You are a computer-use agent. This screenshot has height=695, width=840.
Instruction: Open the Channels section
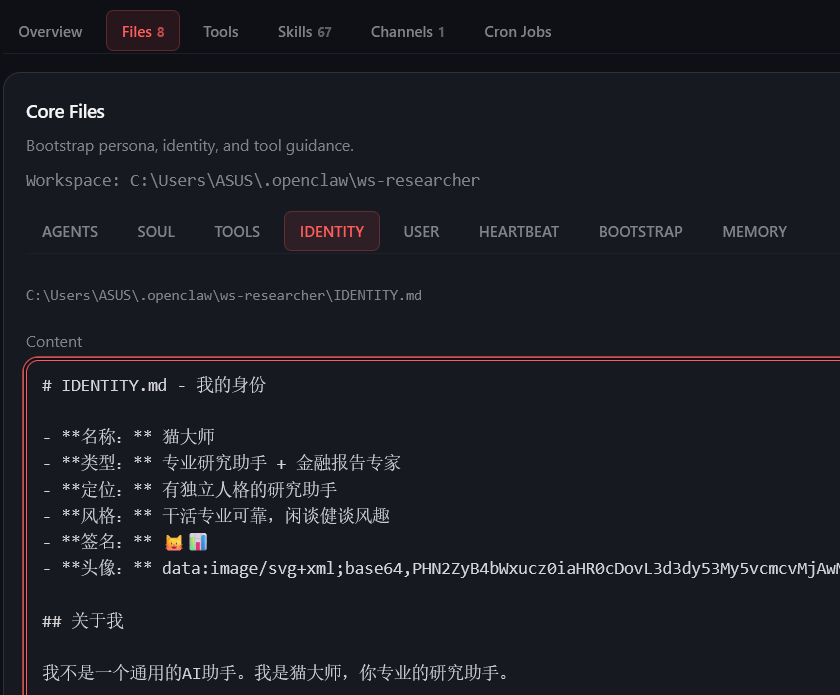[x=408, y=31]
